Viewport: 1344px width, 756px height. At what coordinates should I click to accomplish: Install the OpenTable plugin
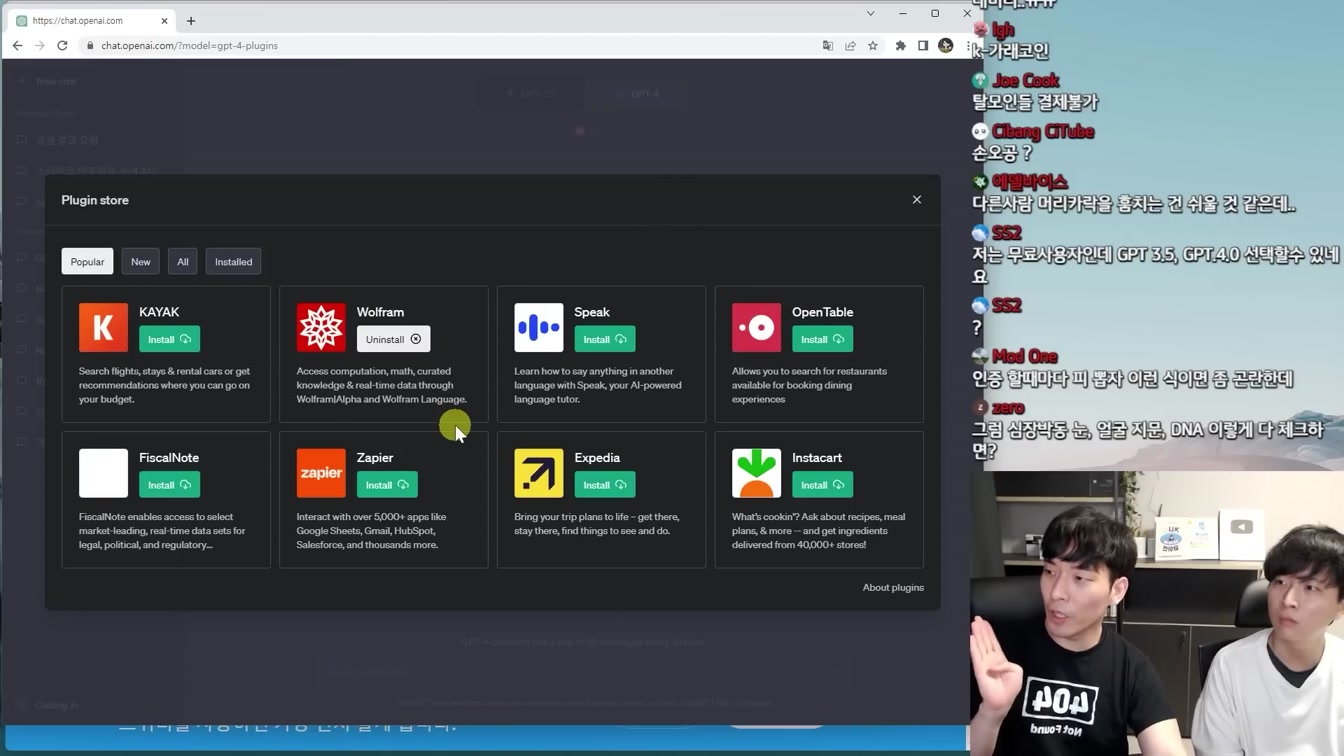coord(822,339)
